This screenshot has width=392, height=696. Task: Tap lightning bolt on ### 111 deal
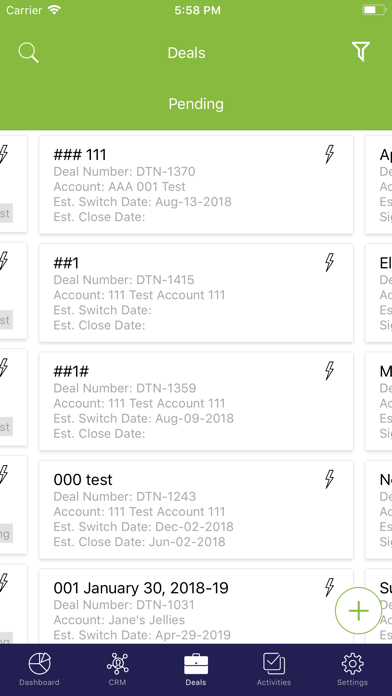click(x=329, y=154)
